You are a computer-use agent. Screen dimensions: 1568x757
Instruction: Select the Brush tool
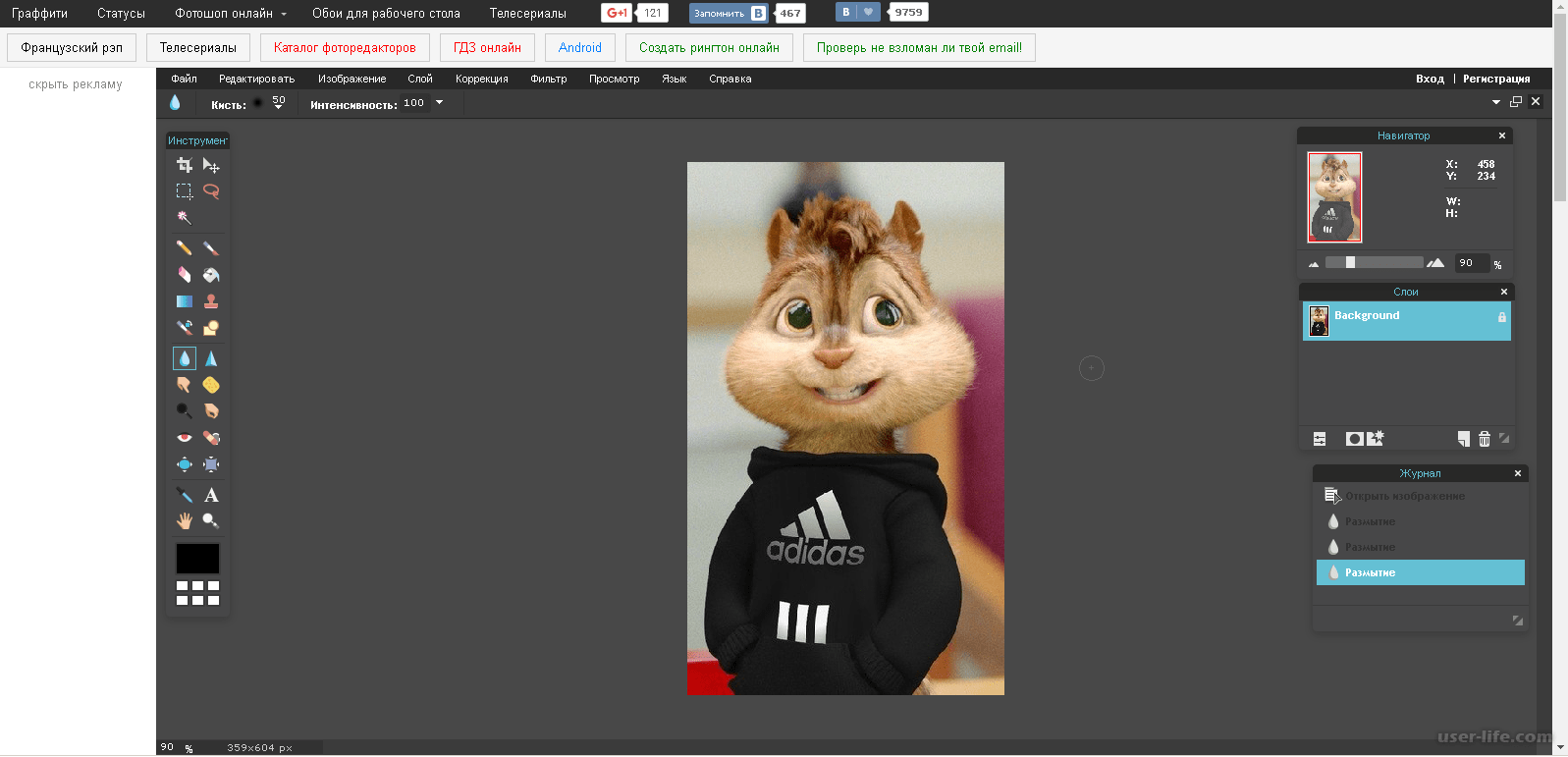coord(211,248)
